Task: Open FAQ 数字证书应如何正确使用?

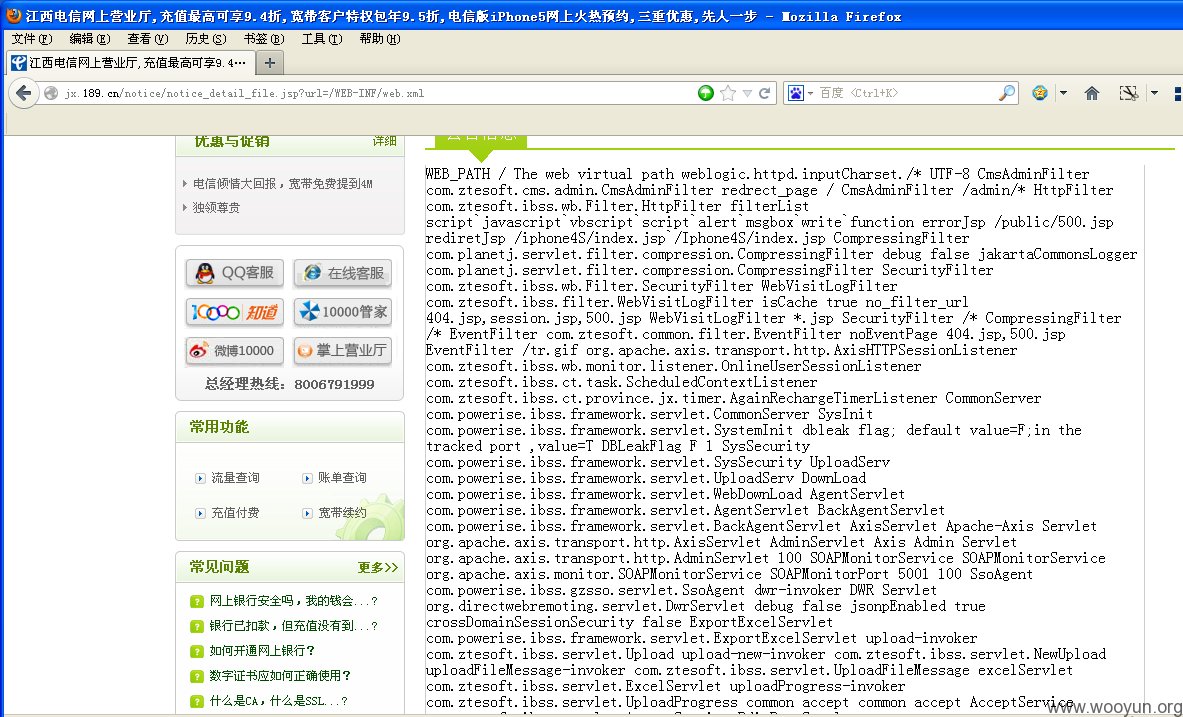Action: pyautogui.click(x=280, y=675)
